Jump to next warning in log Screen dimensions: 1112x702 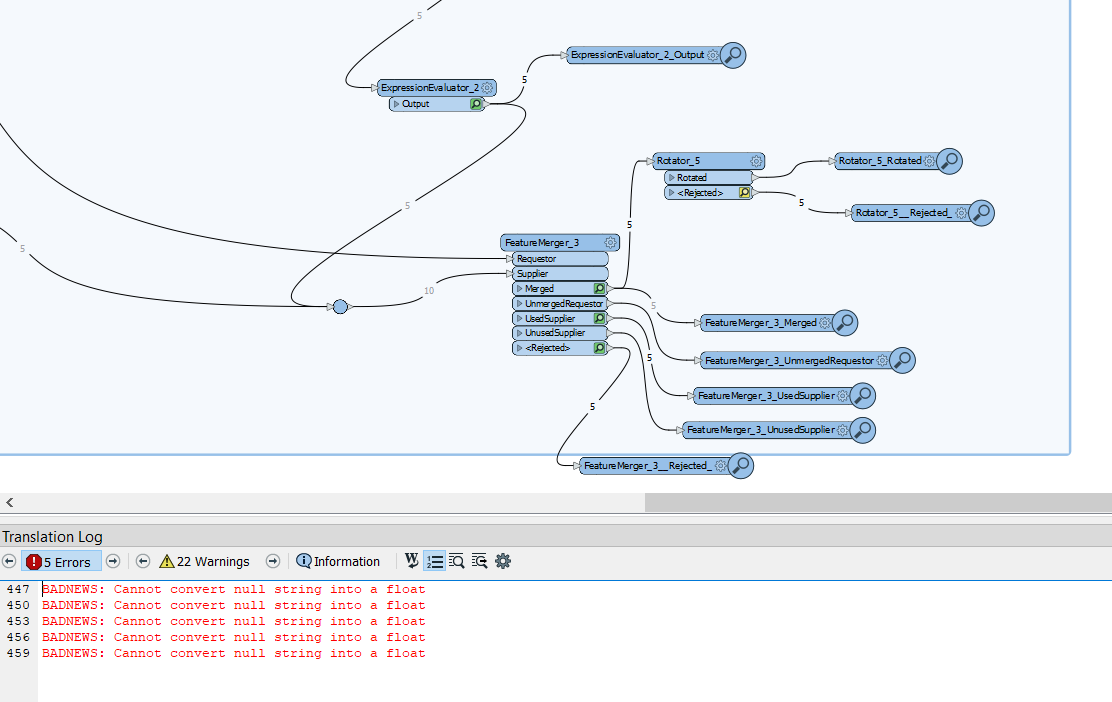[x=272, y=561]
